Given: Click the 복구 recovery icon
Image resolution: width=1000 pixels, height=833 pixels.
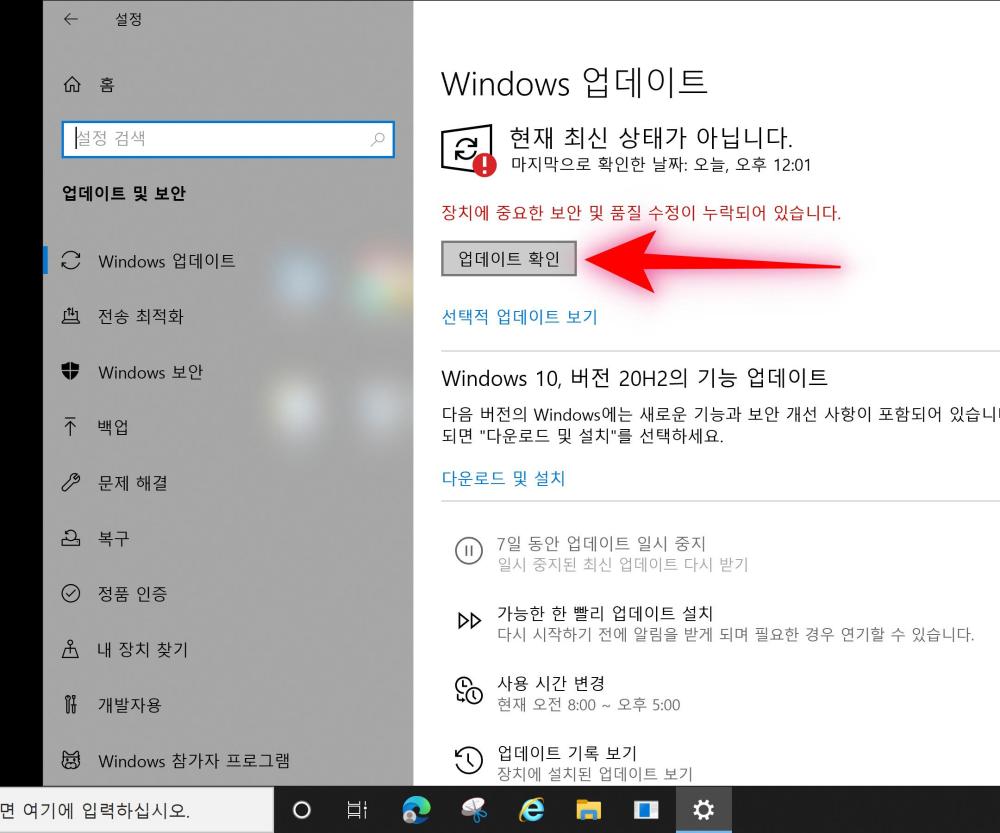Looking at the screenshot, I should [x=71, y=538].
